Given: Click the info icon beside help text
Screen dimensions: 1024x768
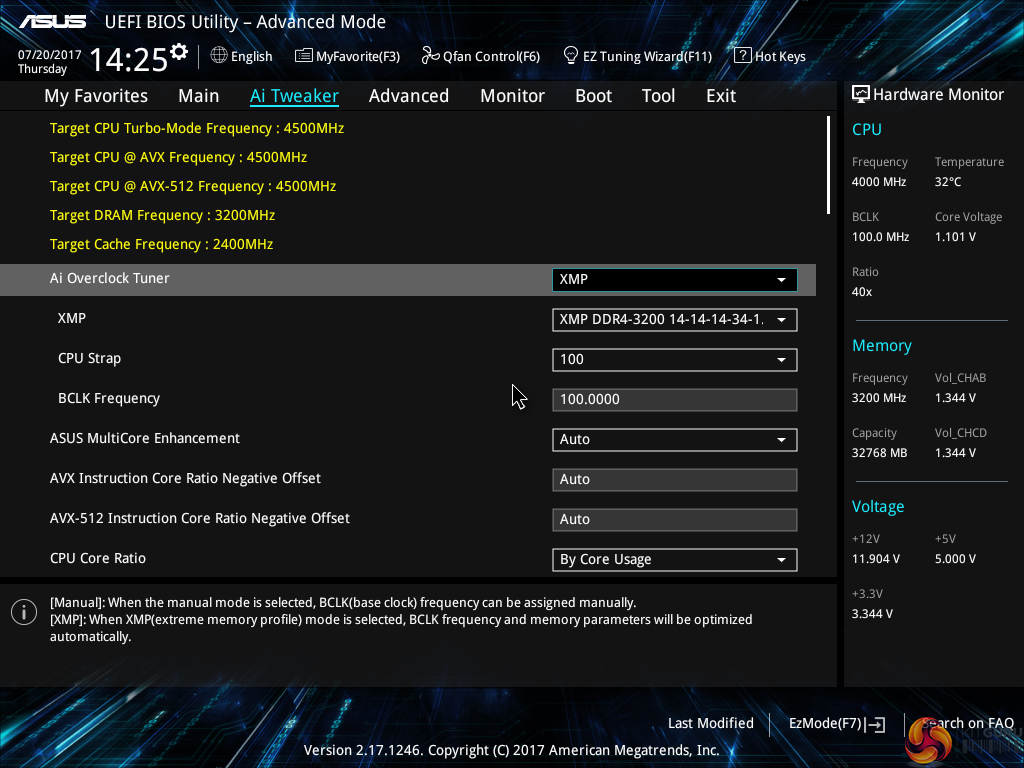Looking at the screenshot, I should pyautogui.click(x=24, y=612).
